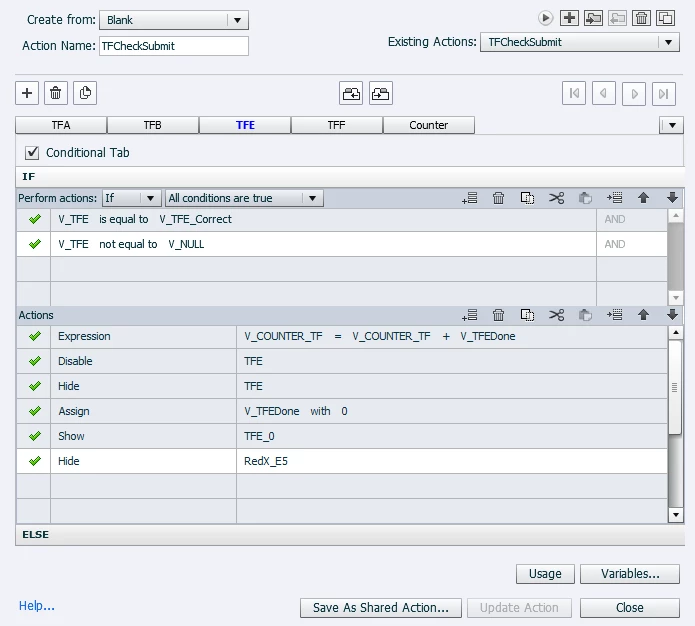Copy selected action in Actions section
The image size is (695, 626).
[527, 315]
